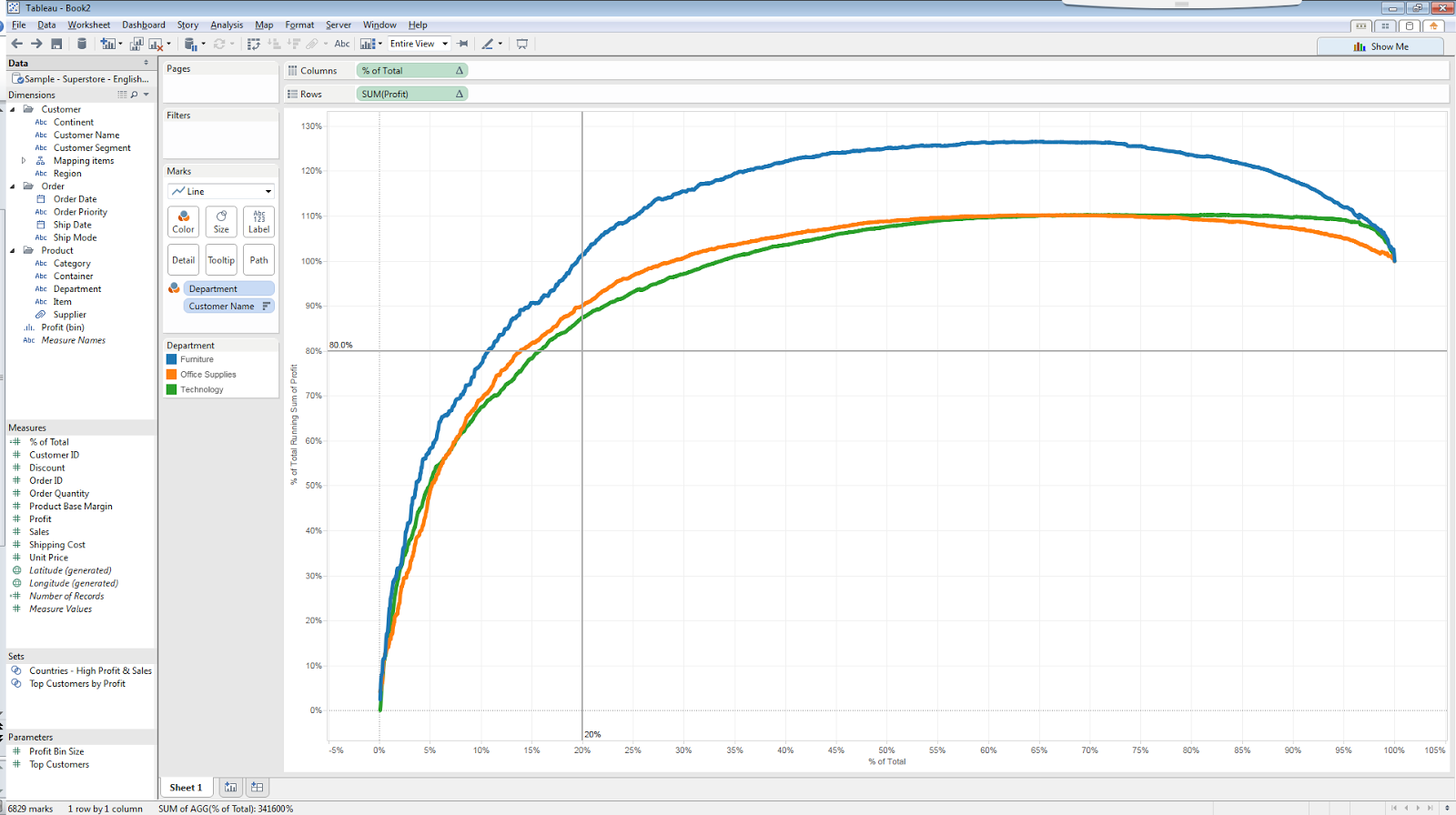This screenshot has width=1456, height=815.
Task: Open the Analysis menu
Action: (227, 25)
